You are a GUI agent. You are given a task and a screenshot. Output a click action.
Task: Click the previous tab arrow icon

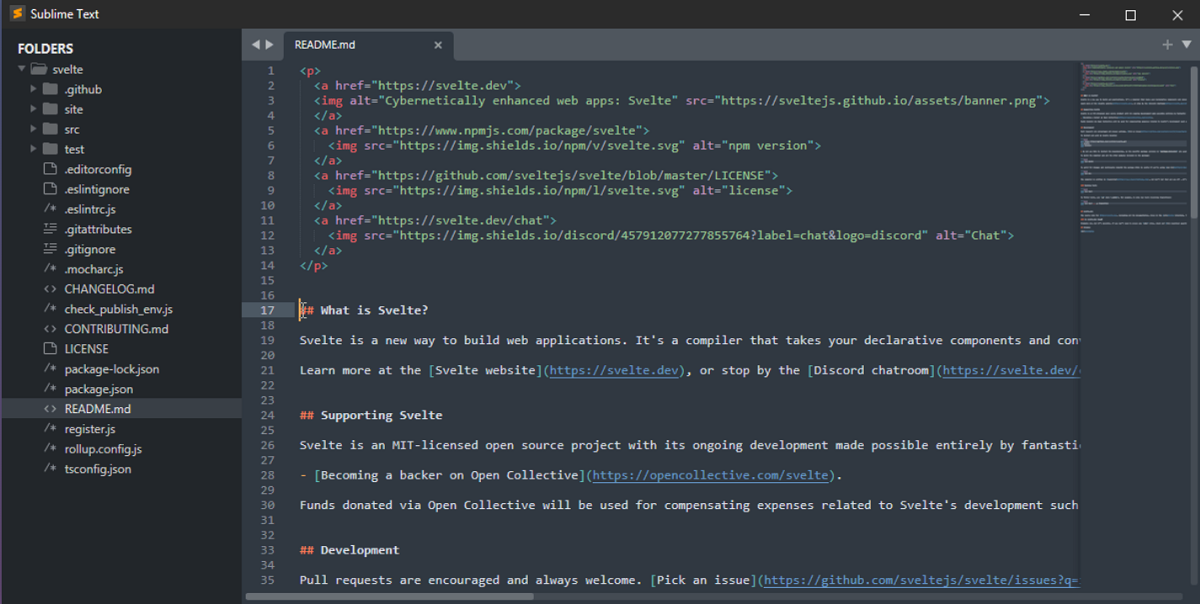tap(256, 45)
